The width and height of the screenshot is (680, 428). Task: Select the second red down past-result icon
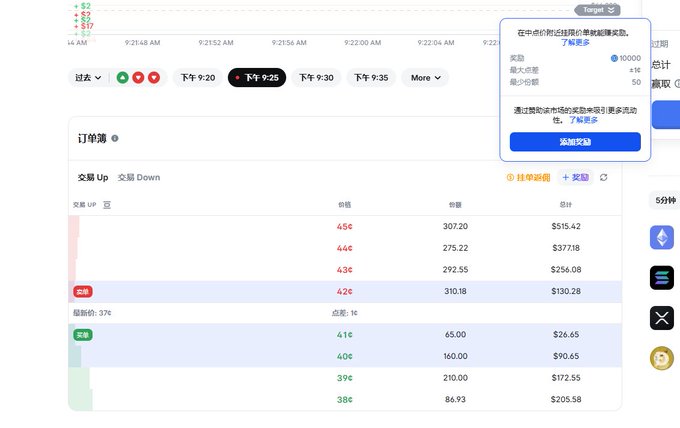coord(154,78)
